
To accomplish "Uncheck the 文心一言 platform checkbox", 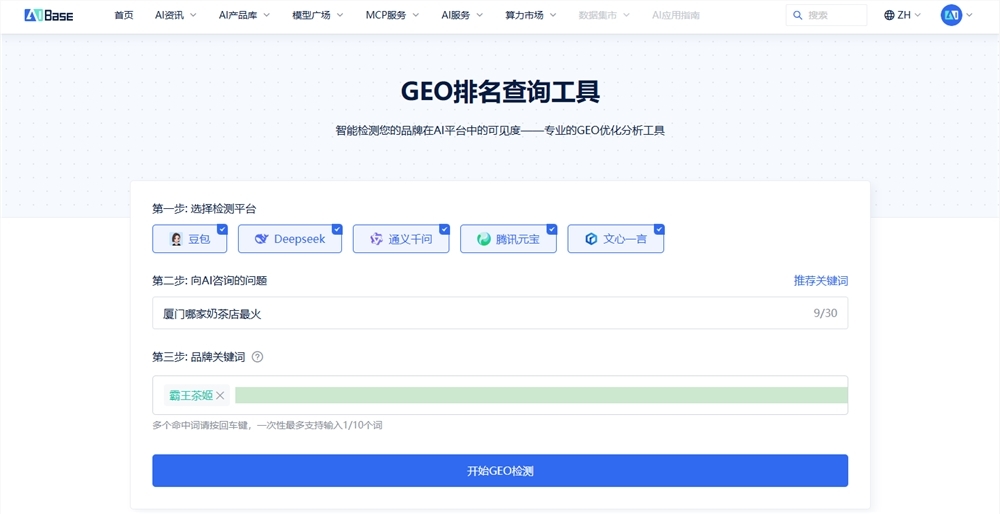I will click(x=659, y=229).
